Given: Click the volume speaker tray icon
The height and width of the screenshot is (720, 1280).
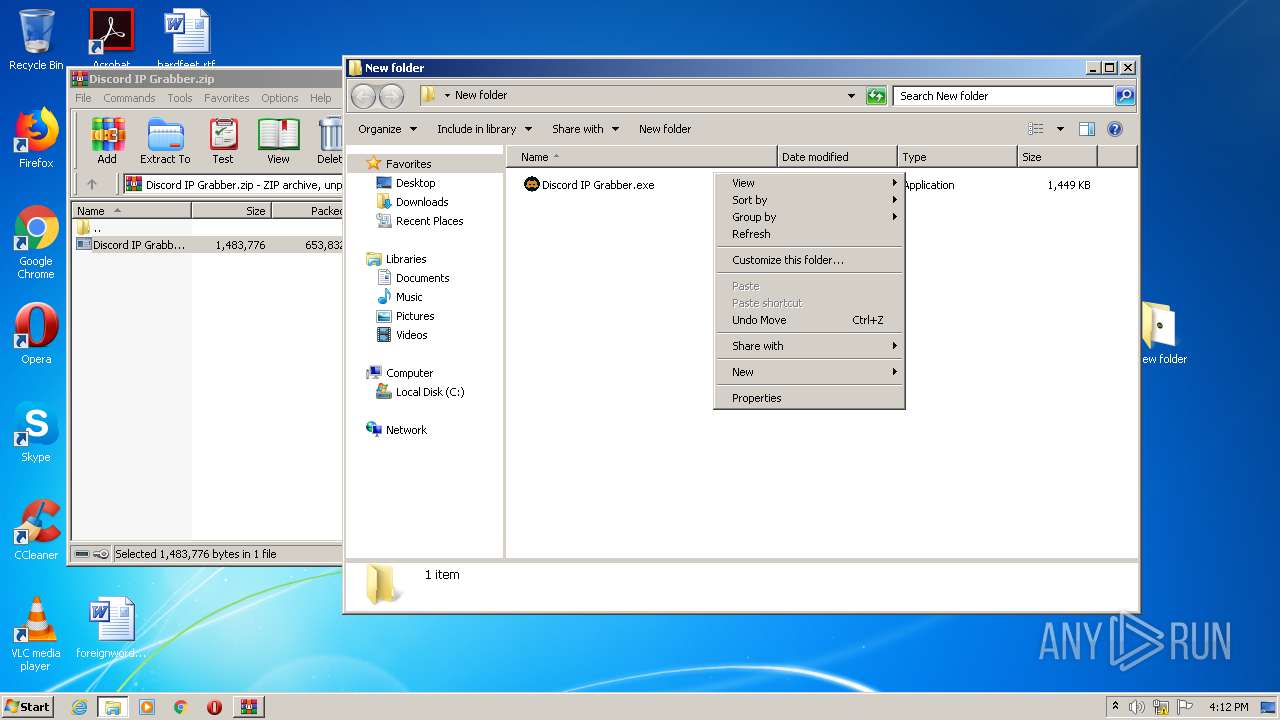Looking at the screenshot, I should tap(1137, 707).
